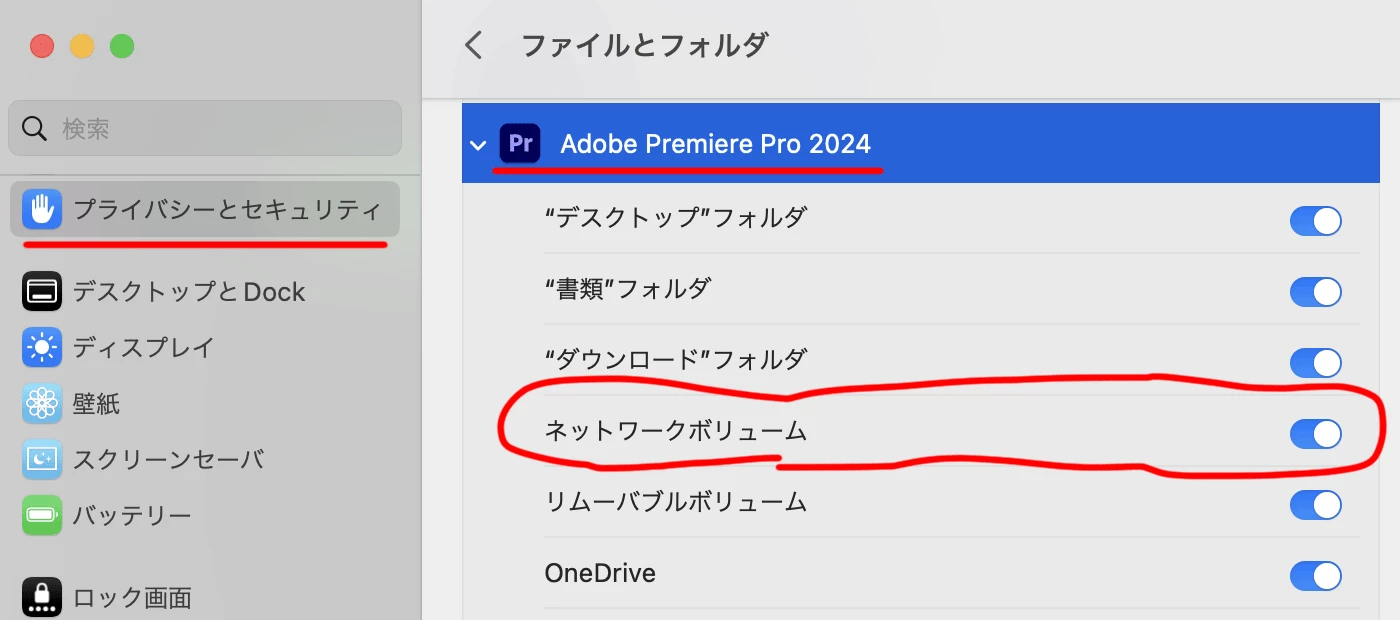Toggle the "デスクトップ"フォルダ switch
1400x620 pixels.
click(1315, 221)
